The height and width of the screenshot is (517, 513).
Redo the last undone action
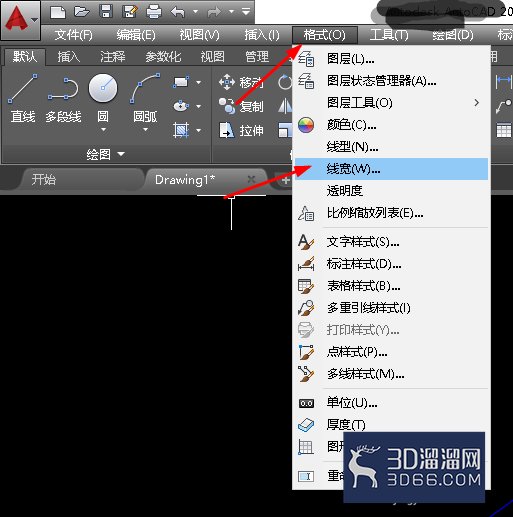click(x=214, y=12)
